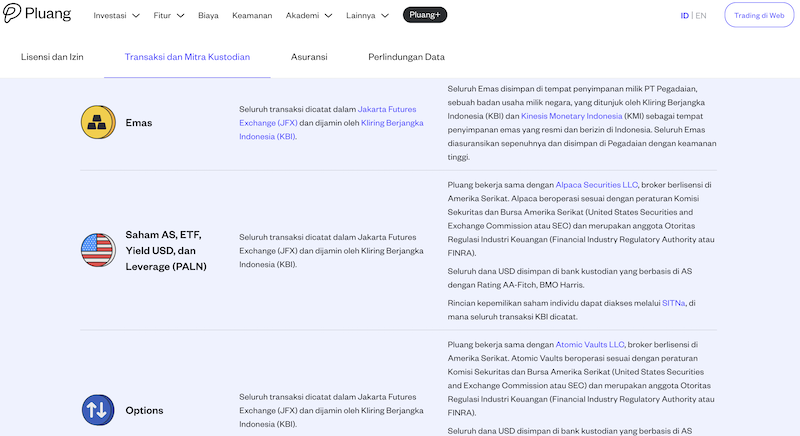800x436 pixels.
Task: Click the US flag icon for Saham AS
Action: [x=98, y=250]
